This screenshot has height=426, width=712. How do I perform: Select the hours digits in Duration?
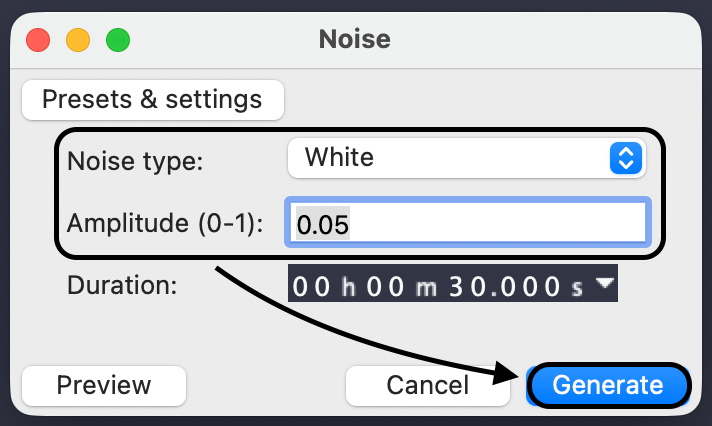tap(311, 287)
